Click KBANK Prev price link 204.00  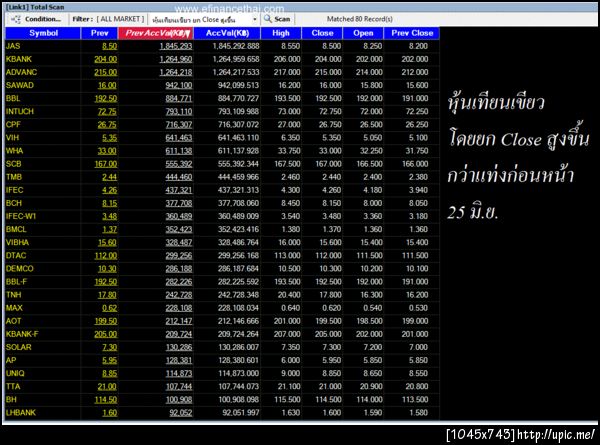[106, 59]
